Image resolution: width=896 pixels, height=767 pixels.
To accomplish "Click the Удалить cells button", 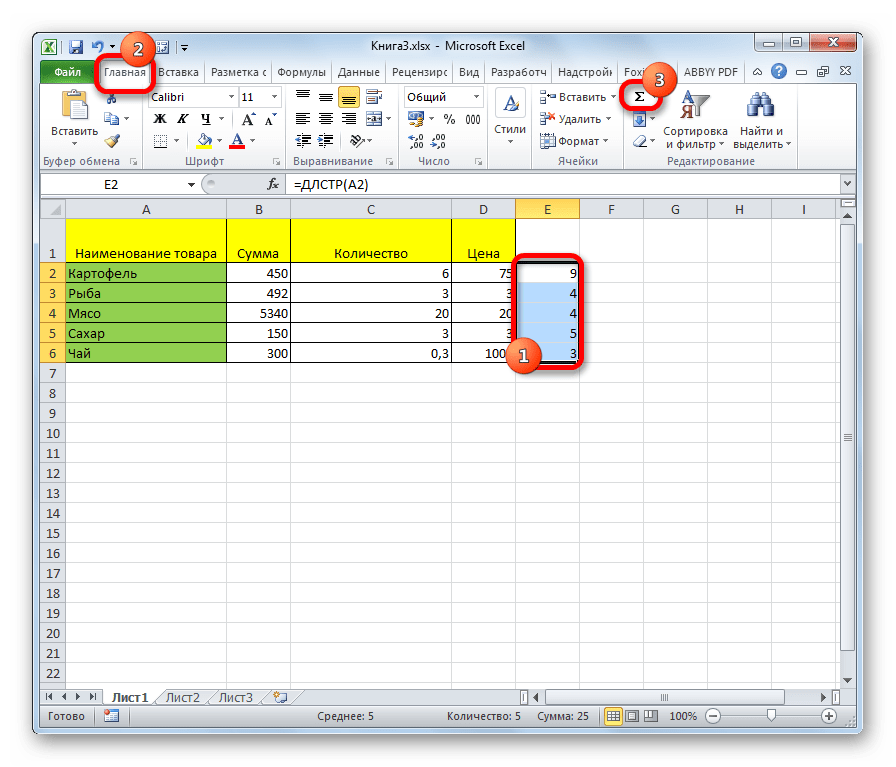I will [579, 119].
